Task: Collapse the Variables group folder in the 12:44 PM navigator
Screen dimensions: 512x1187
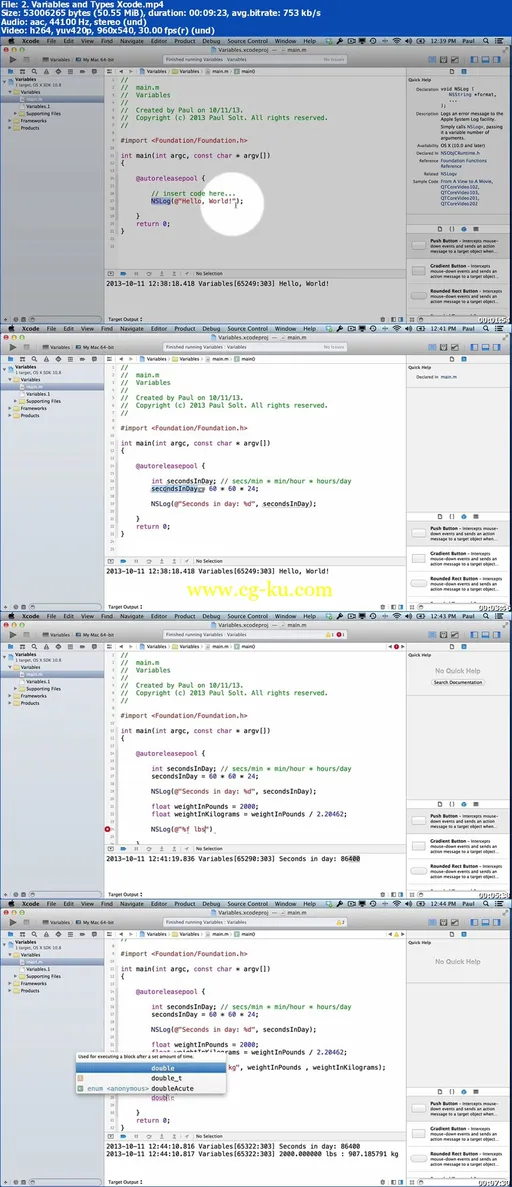Action: pyautogui.click(x=11, y=955)
